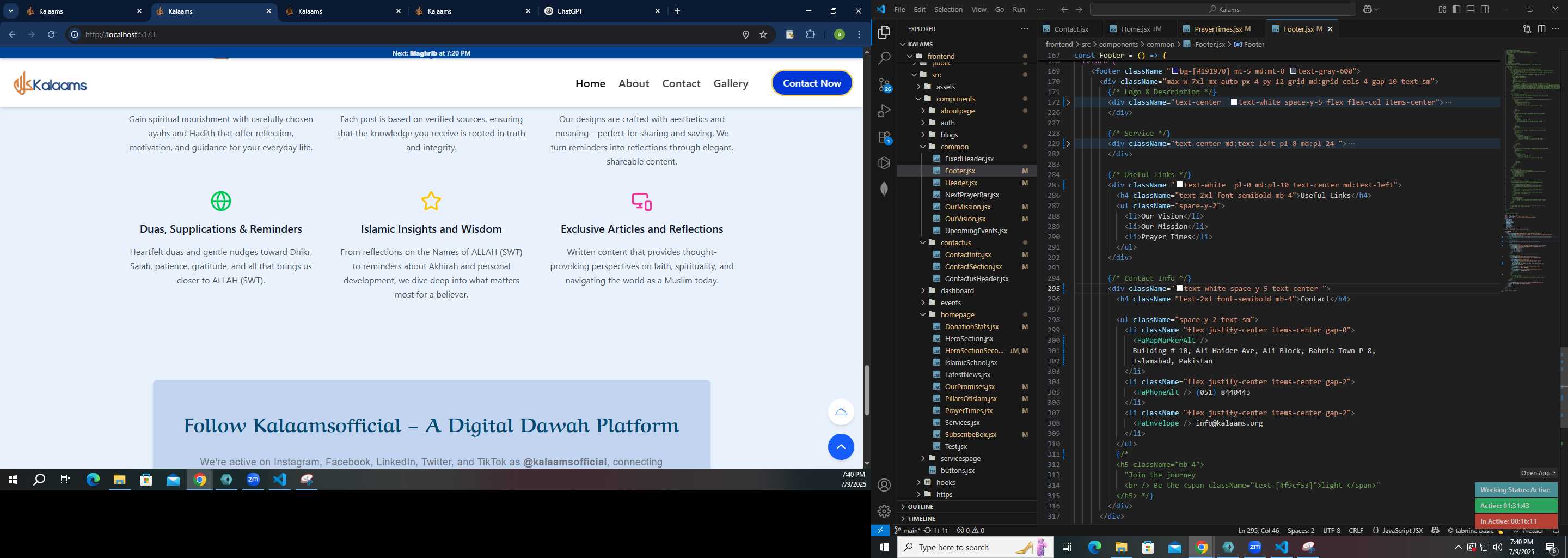Open the Explorer view in VS Code activity bar

(884, 32)
